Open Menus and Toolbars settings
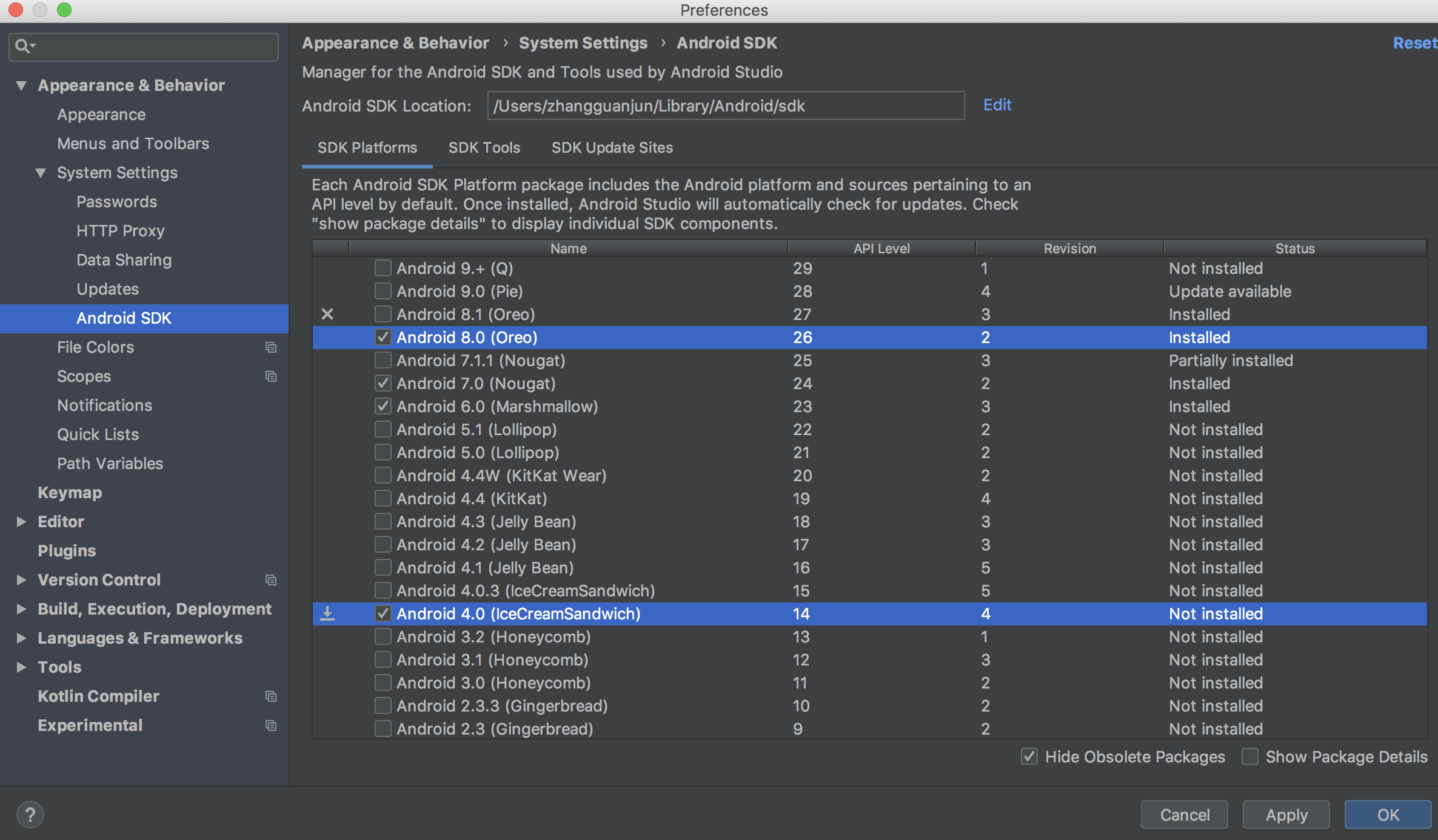Screen dimensions: 1438x840 tap(133, 144)
